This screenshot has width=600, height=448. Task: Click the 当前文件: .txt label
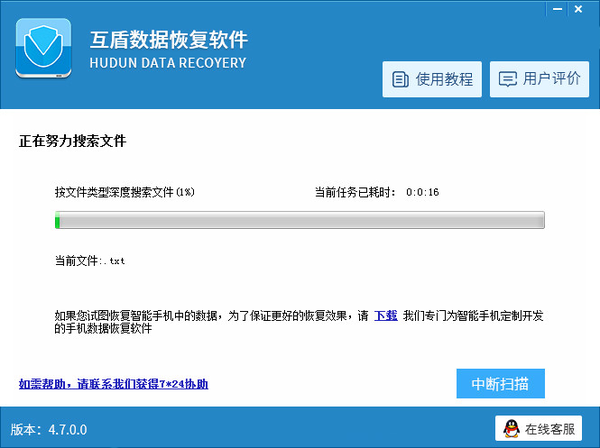[90, 261]
